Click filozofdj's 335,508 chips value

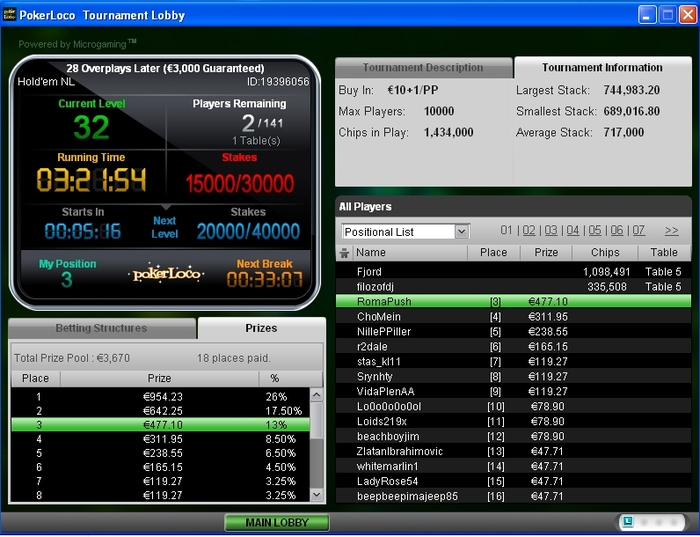click(607, 287)
